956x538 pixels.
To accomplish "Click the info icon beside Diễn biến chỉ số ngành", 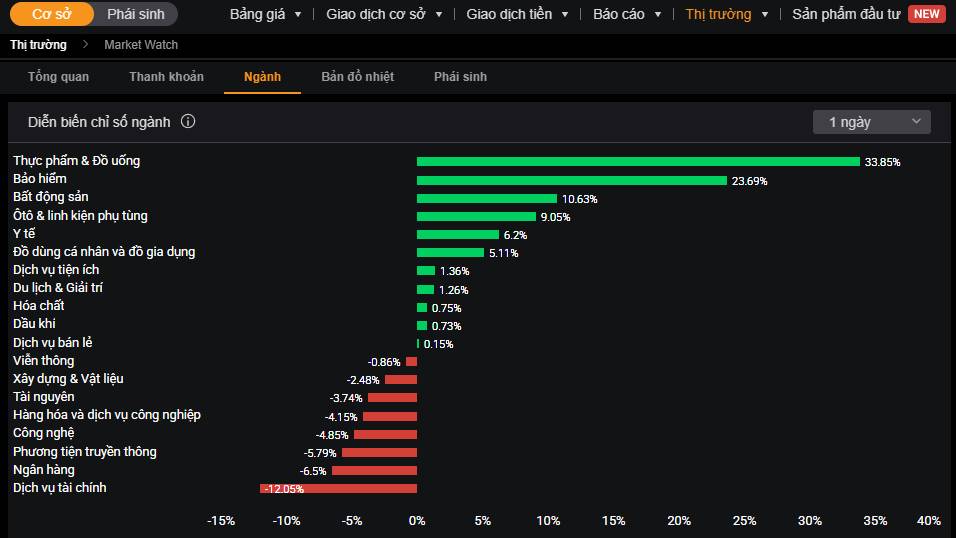I will pyautogui.click(x=188, y=122).
